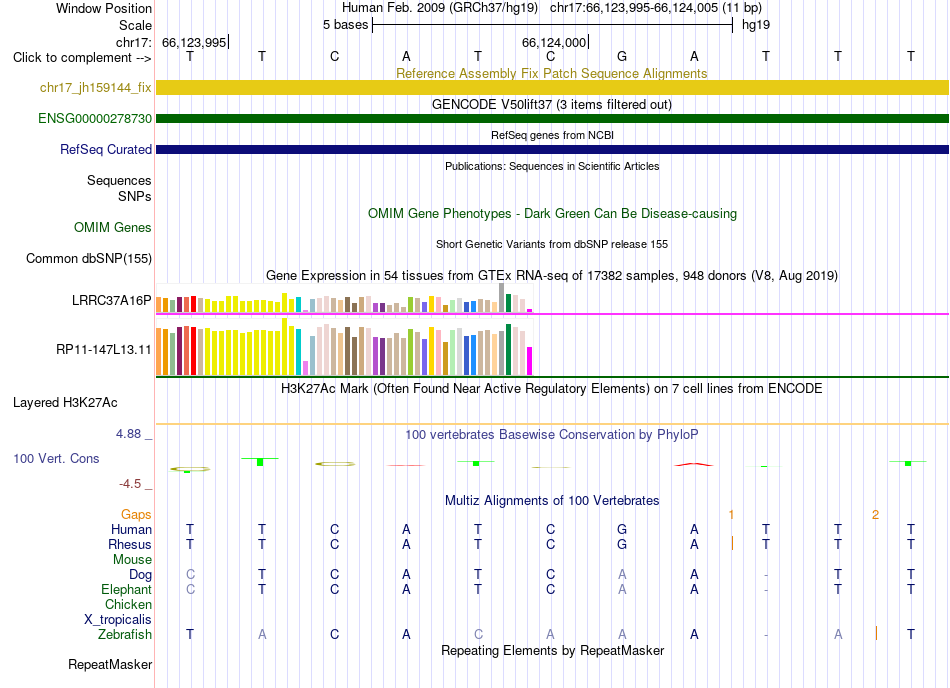Click the LRRC37A16P expression bar chart
This screenshot has width=950, height=688.
coord(344,298)
